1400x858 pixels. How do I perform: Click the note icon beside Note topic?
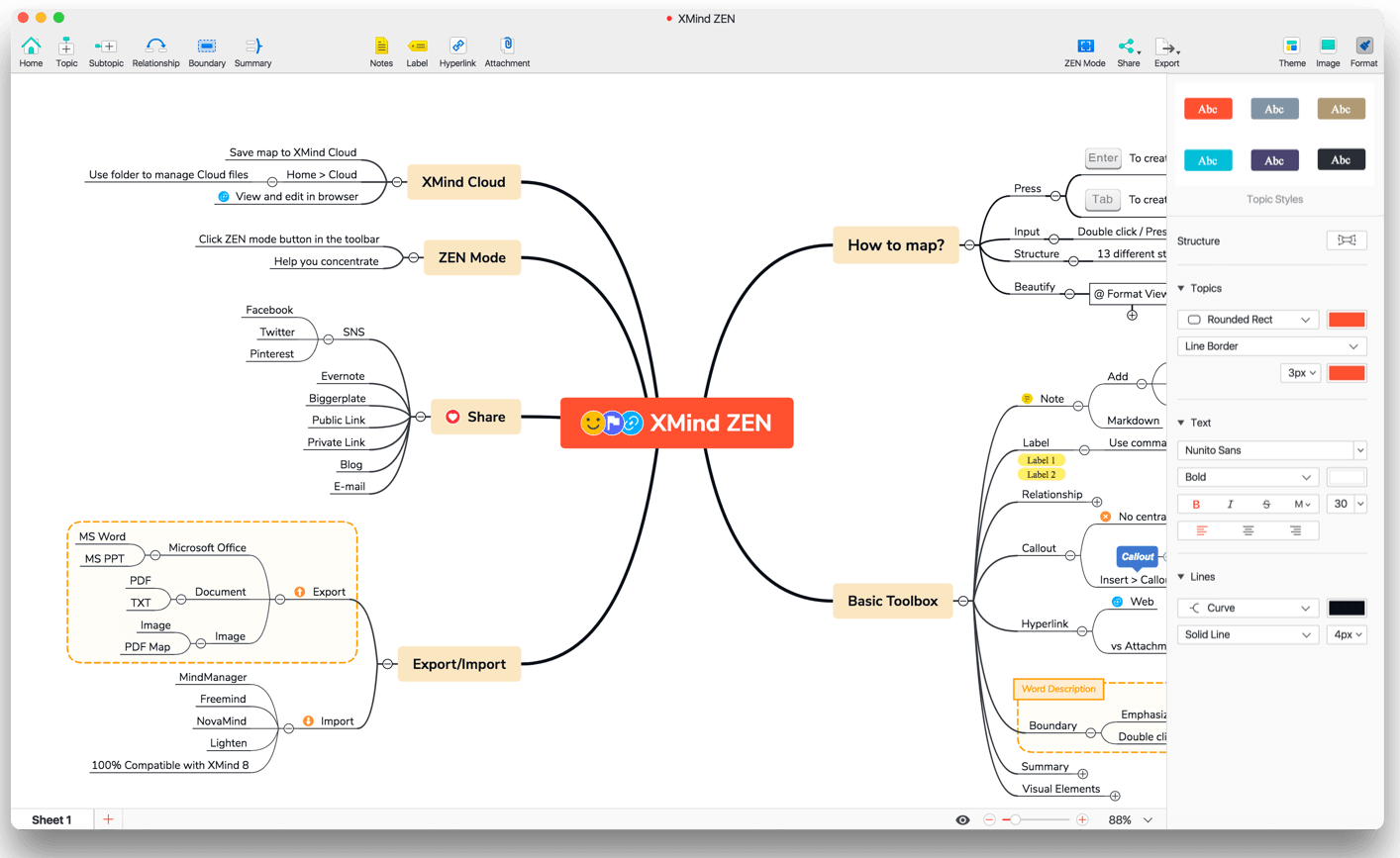pyautogui.click(x=1027, y=399)
